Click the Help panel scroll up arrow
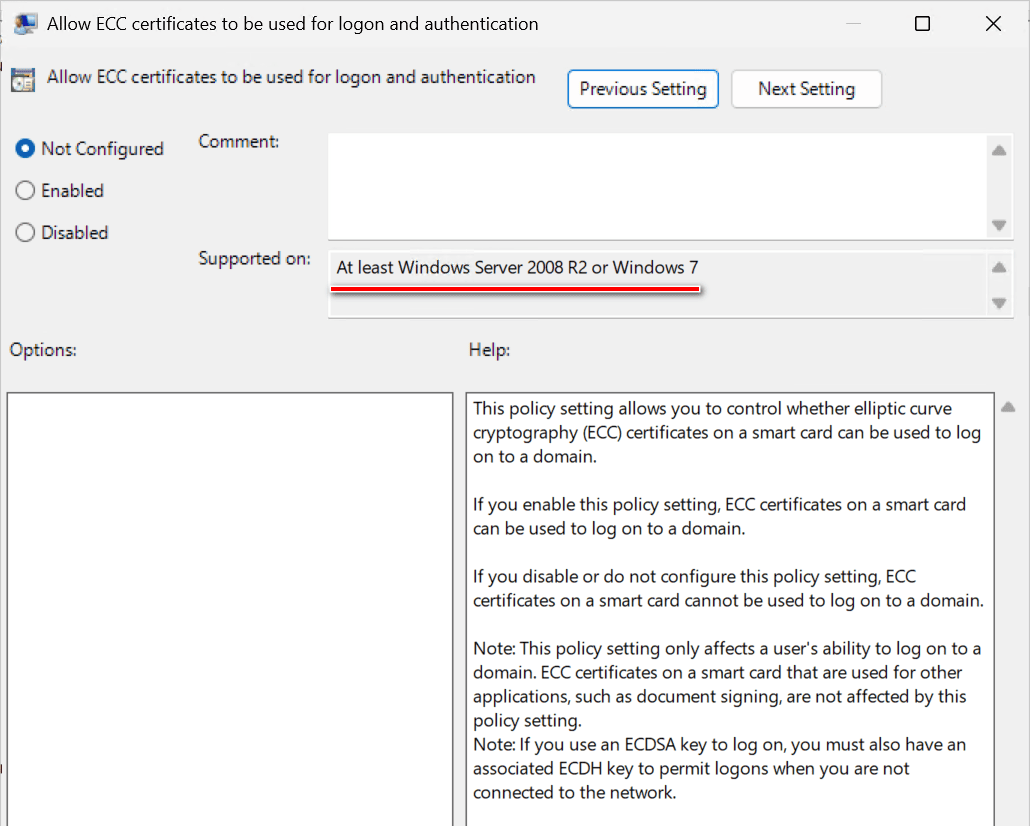This screenshot has height=826, width=1030. click(x=1008, y=407)
